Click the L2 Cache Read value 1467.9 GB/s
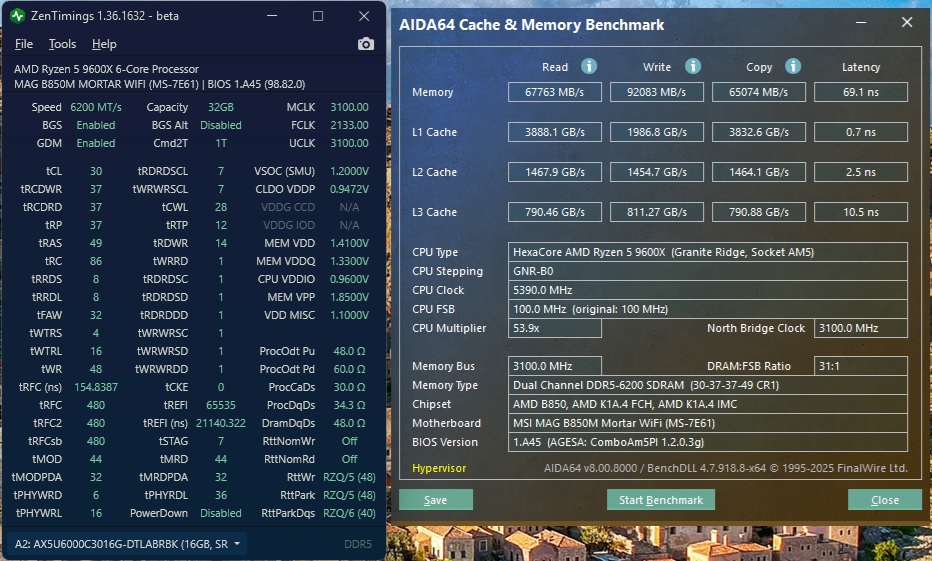 tap(555, 172)
